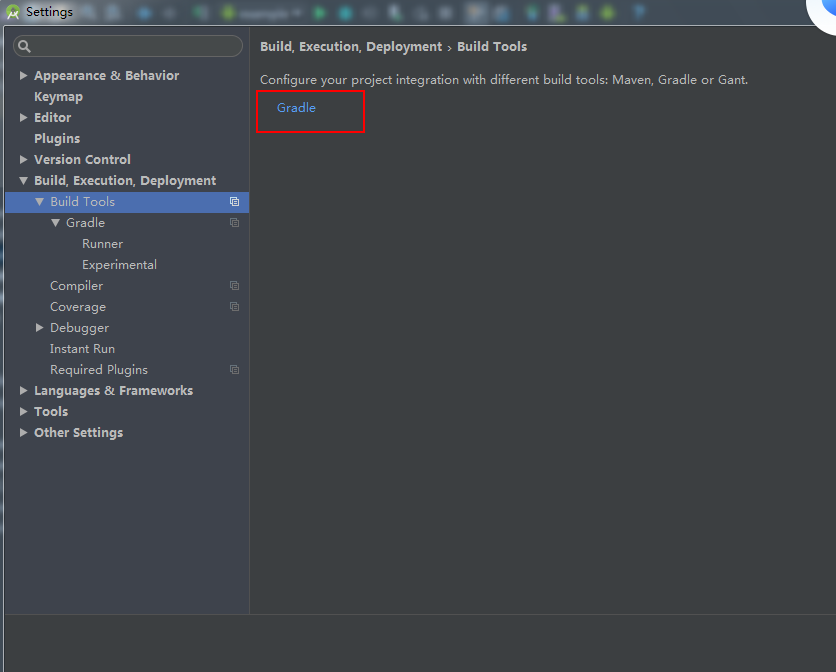Click 'Build Tools' in breadcrumb header

[x=492, y=47]
